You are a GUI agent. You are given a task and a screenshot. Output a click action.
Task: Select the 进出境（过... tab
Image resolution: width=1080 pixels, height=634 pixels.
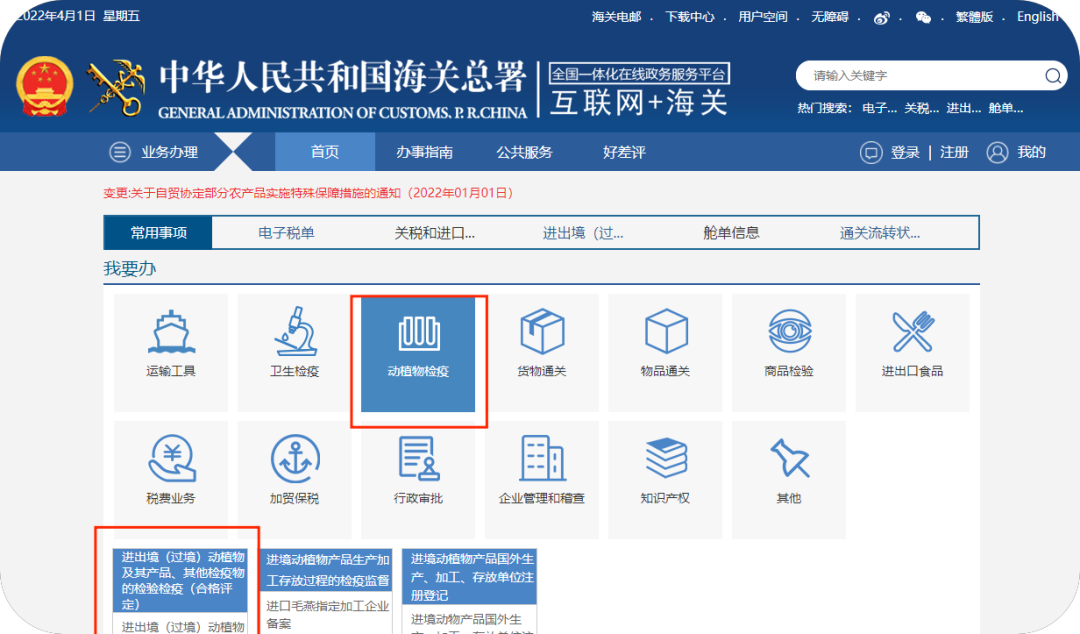click(x=583, y=233)
